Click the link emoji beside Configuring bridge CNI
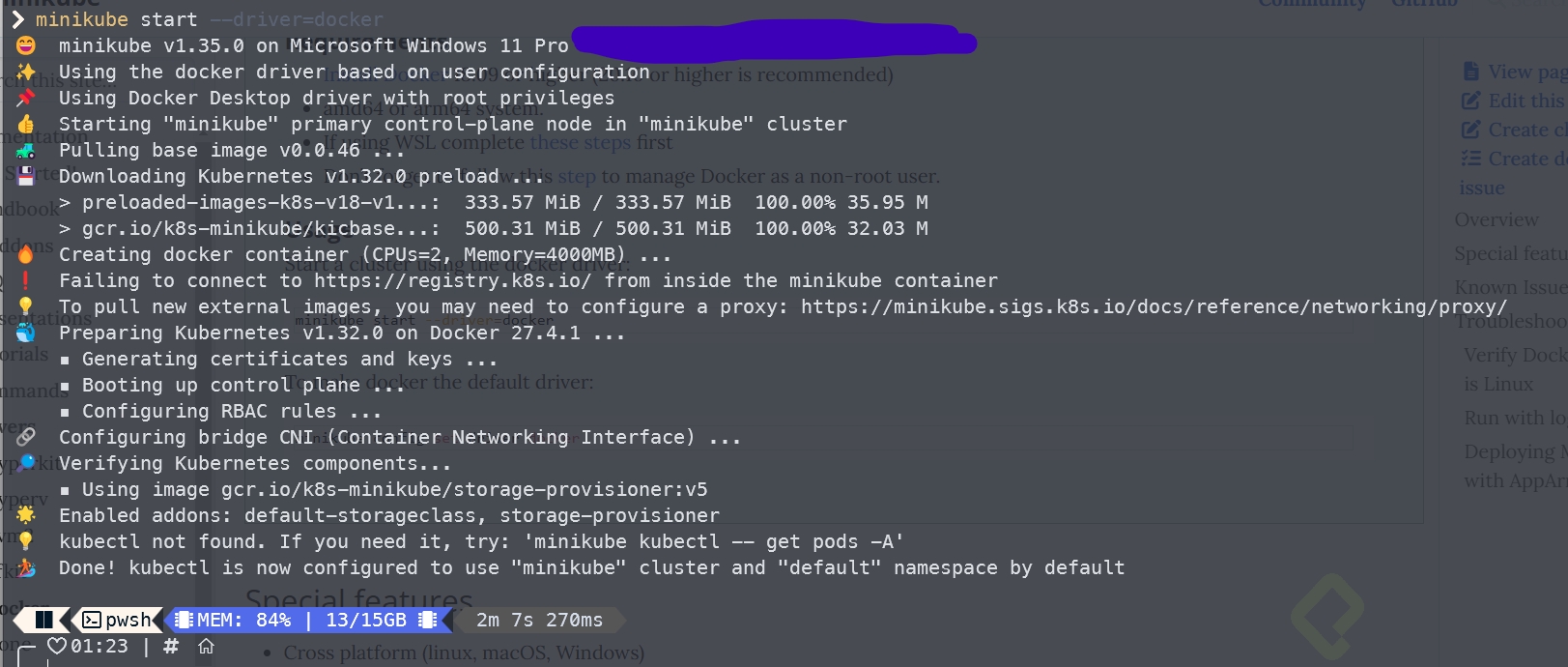 tap(26, 437)
